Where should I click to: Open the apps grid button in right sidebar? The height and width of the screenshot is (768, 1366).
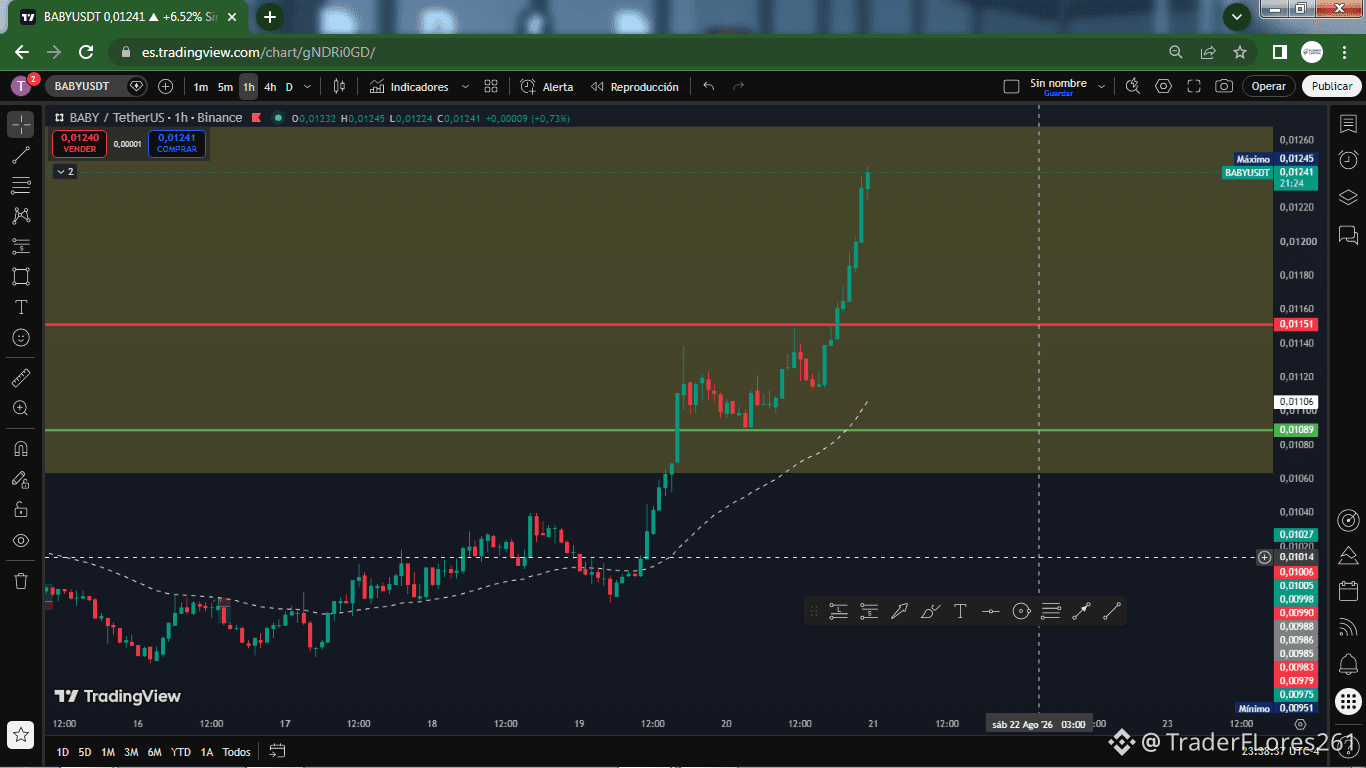[1348, 702]
